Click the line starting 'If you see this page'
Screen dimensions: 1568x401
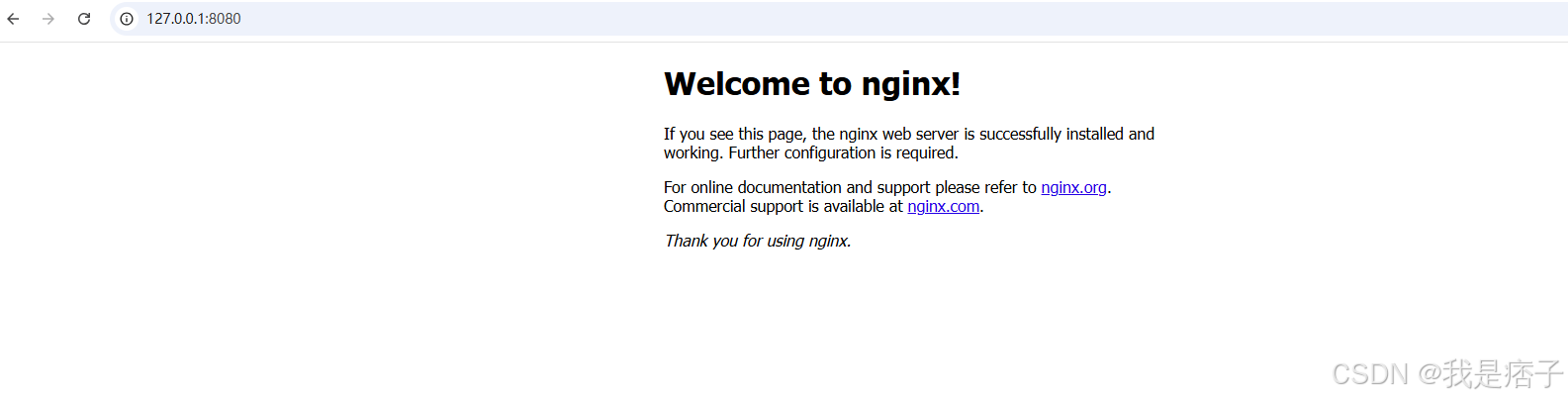click(909, 134)
